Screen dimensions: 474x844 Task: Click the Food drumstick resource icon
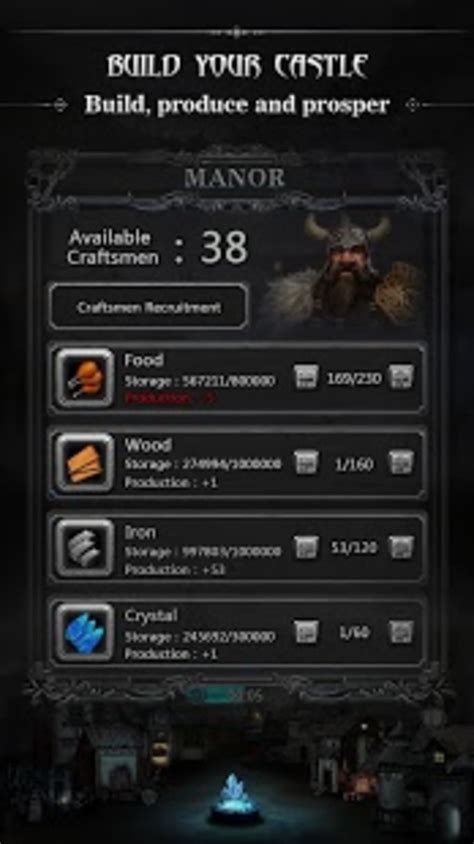pyautogui.click(x=86, y=378)
